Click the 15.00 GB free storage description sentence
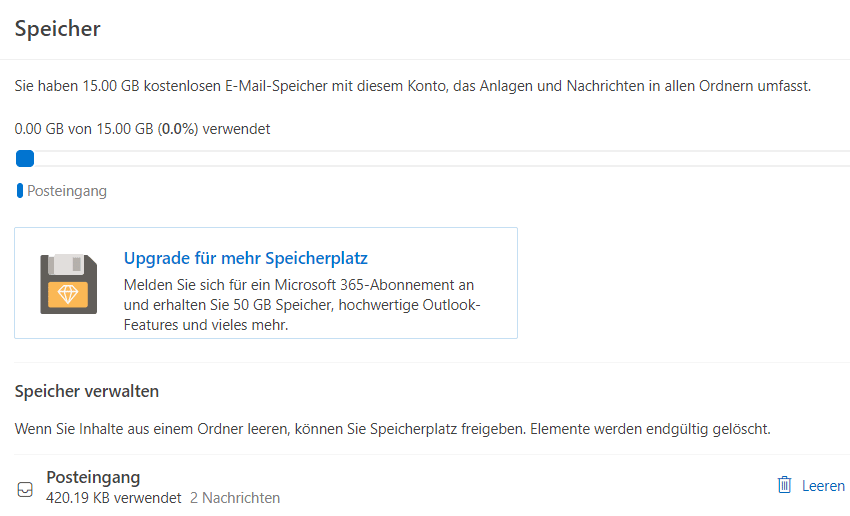 412,86
